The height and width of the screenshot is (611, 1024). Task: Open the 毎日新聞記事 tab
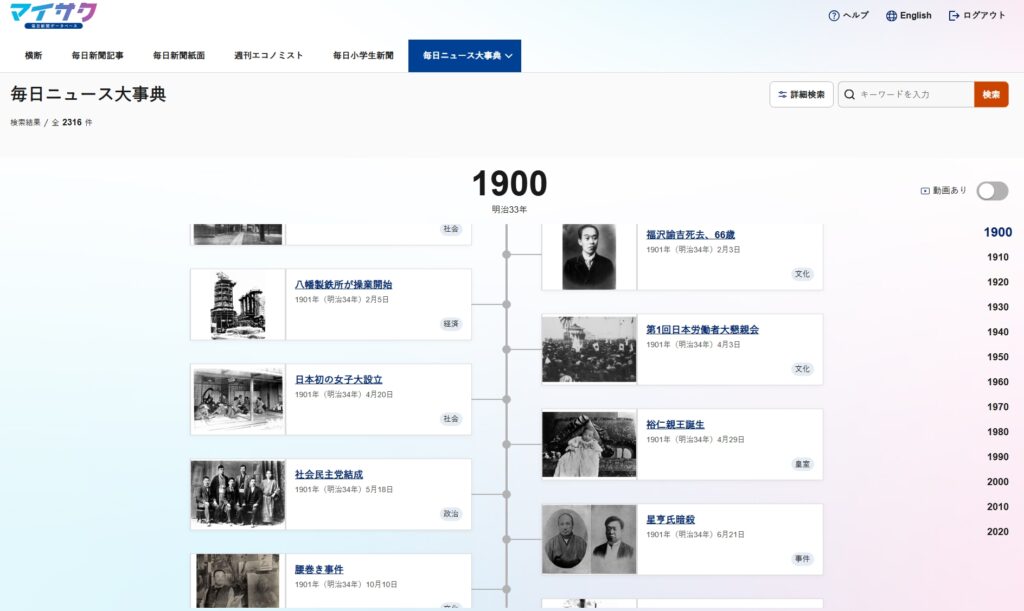tap(97, 55)
